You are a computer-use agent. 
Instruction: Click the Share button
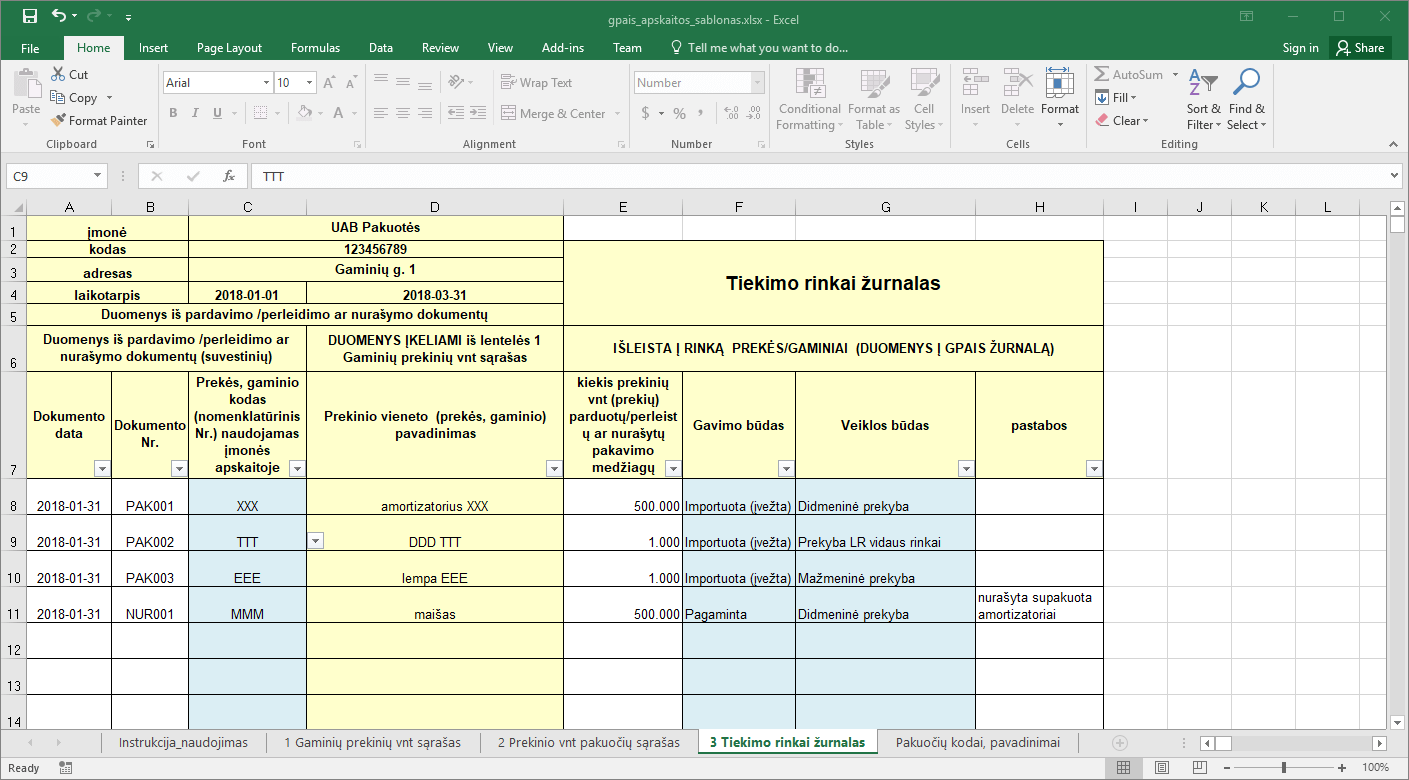(x=1359, y=47)
